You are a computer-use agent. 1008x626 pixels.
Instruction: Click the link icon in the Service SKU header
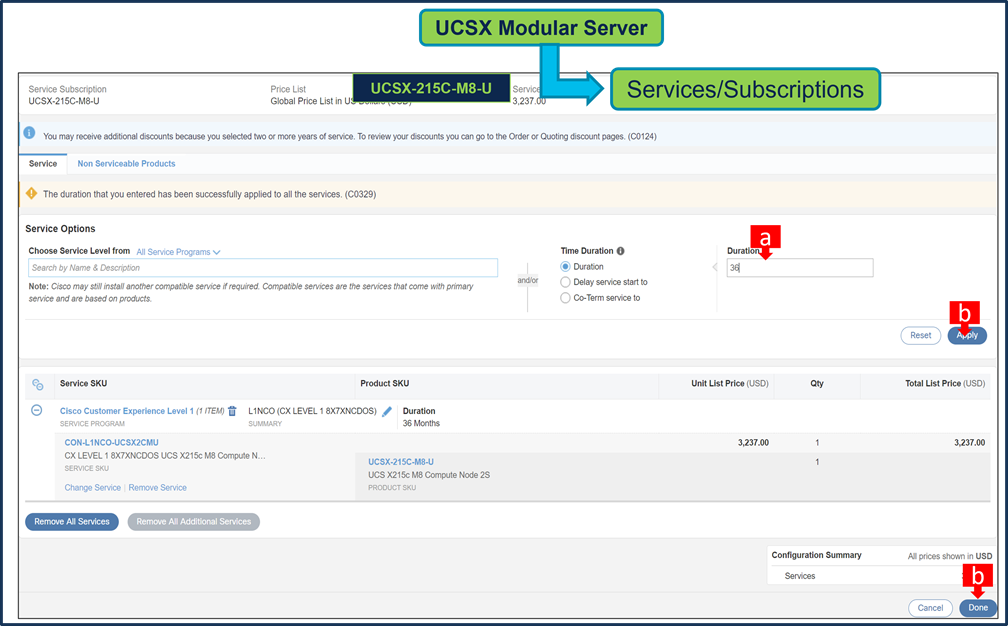[x=38, y=384]
